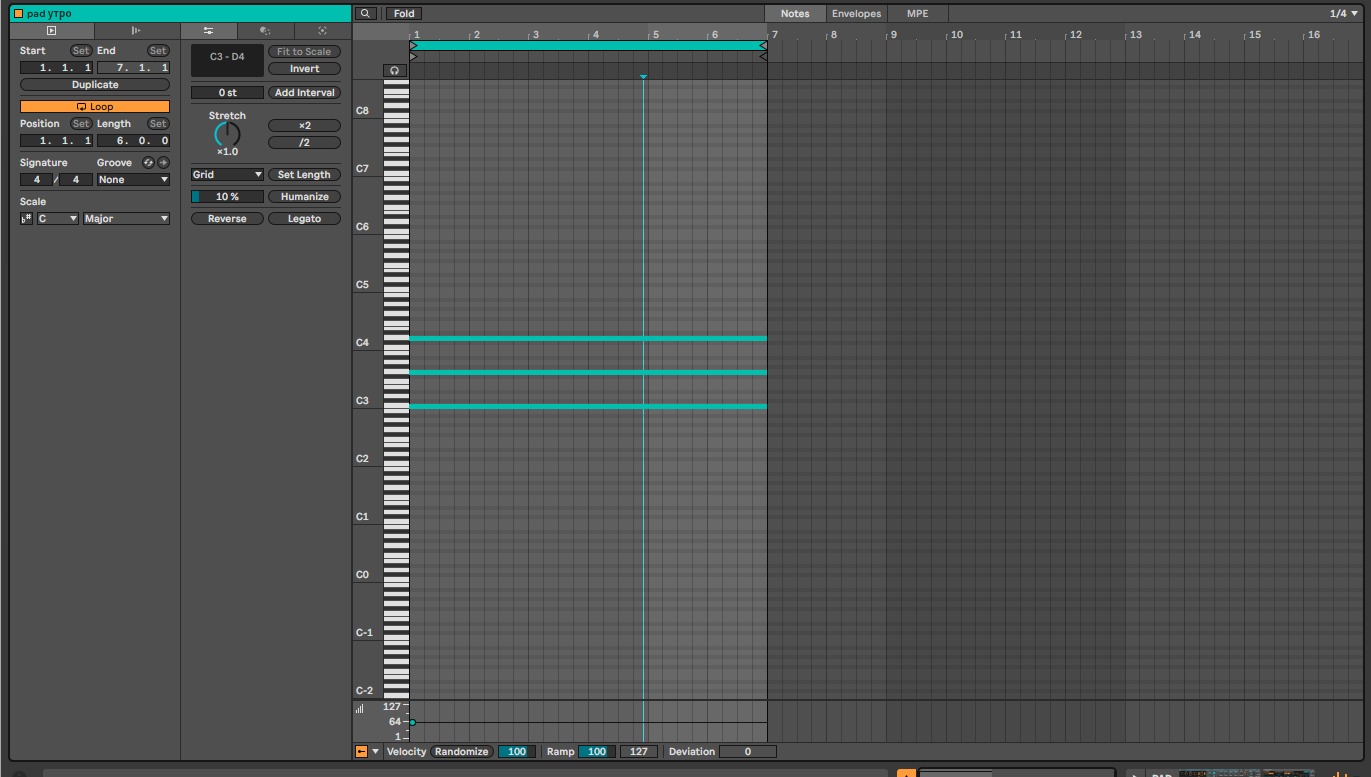Screen dimensions: 1371x777
Task: Click the 0 st transpose field
Action: [227, 93]
